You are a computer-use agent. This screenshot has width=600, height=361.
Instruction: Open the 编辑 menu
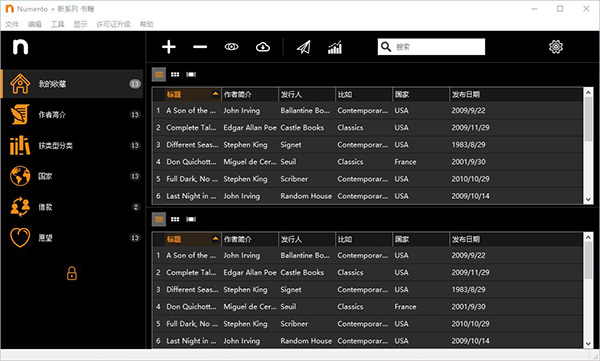click(34, 24)
